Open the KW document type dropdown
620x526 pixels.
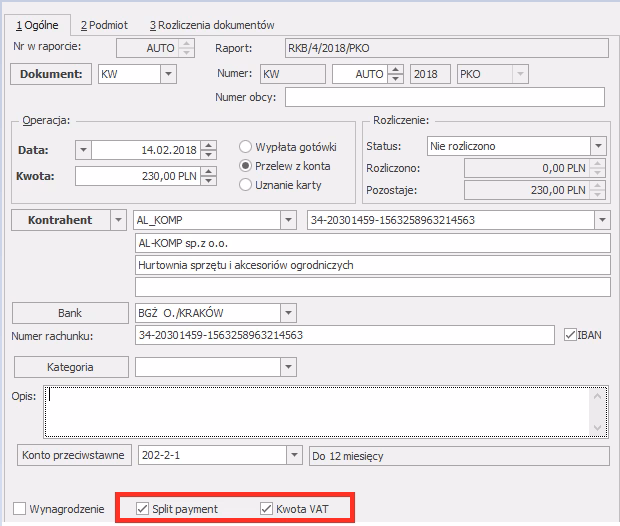[168, 73]
